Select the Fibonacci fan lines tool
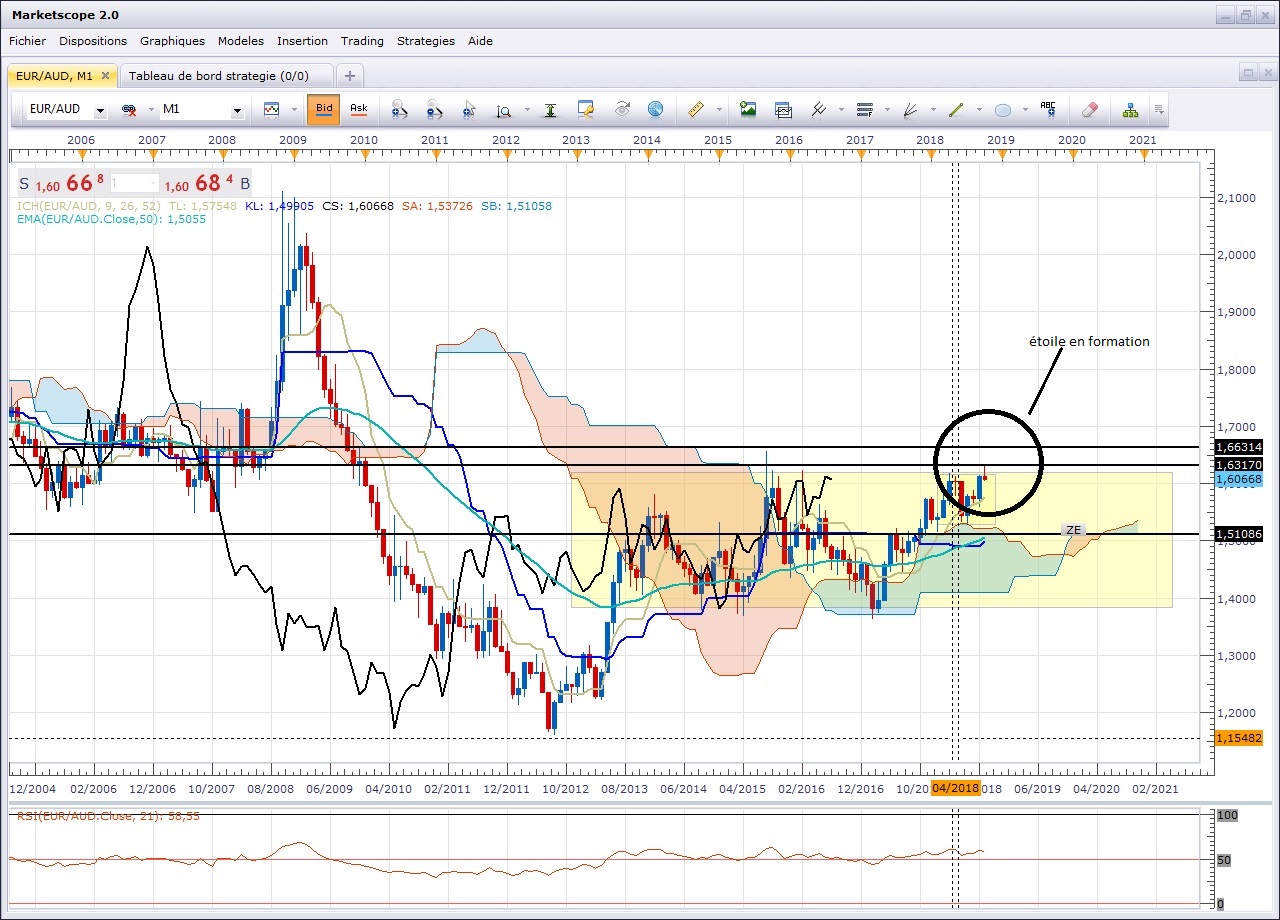Image resolution: width=1280 pixels, height=920 pixels. tap(910, 109)
